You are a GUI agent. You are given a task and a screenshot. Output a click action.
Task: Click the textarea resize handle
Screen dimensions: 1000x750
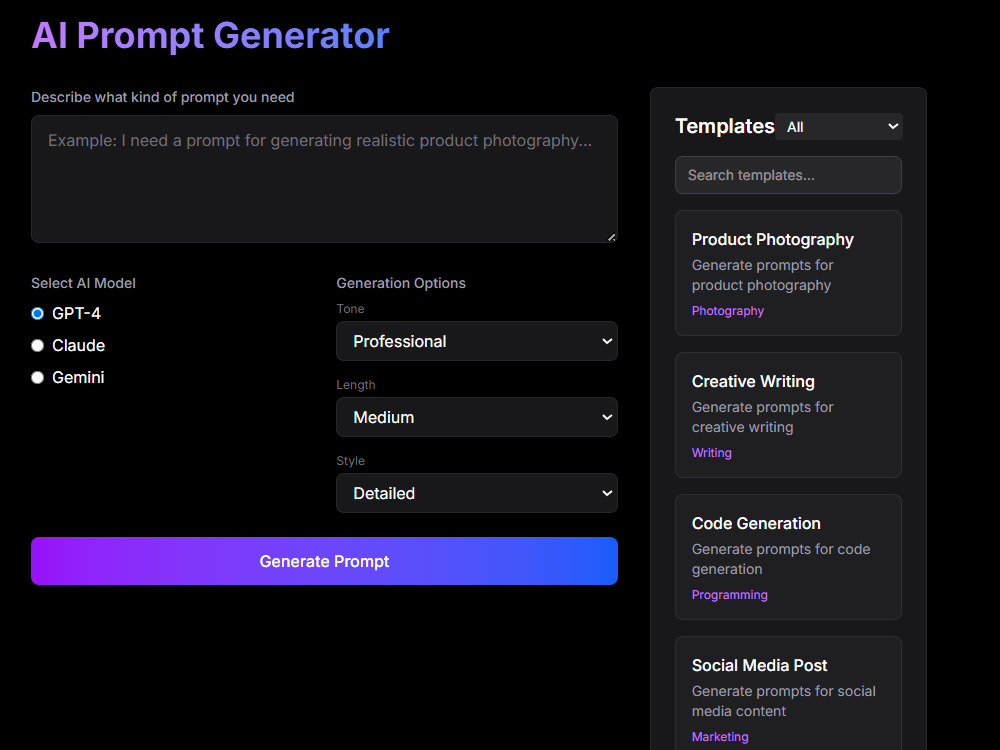[611, 237]
